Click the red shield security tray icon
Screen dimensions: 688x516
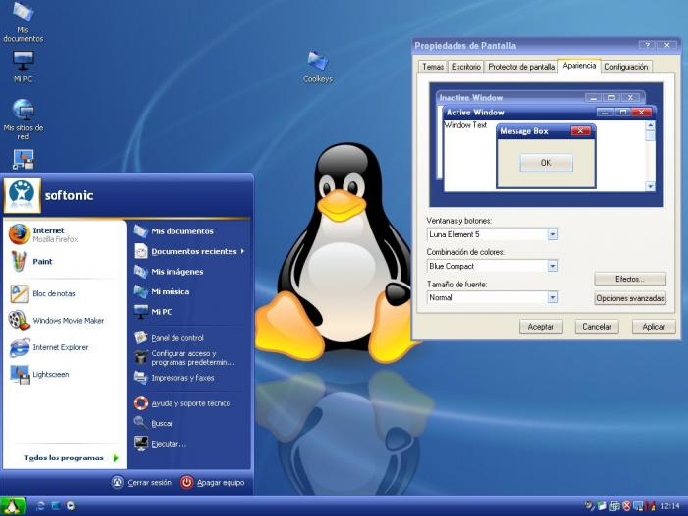pyautogui.click(x=627, y=506)
